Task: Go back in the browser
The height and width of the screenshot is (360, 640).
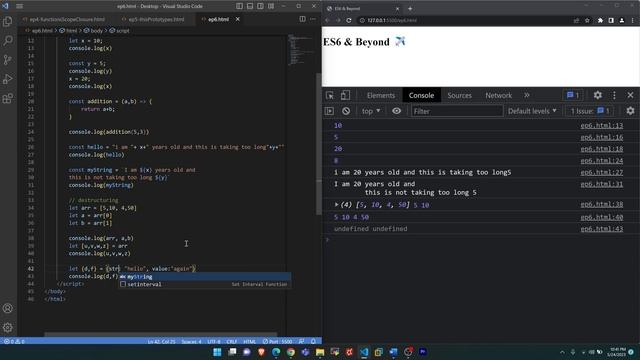Action: [x=327, y=20]
